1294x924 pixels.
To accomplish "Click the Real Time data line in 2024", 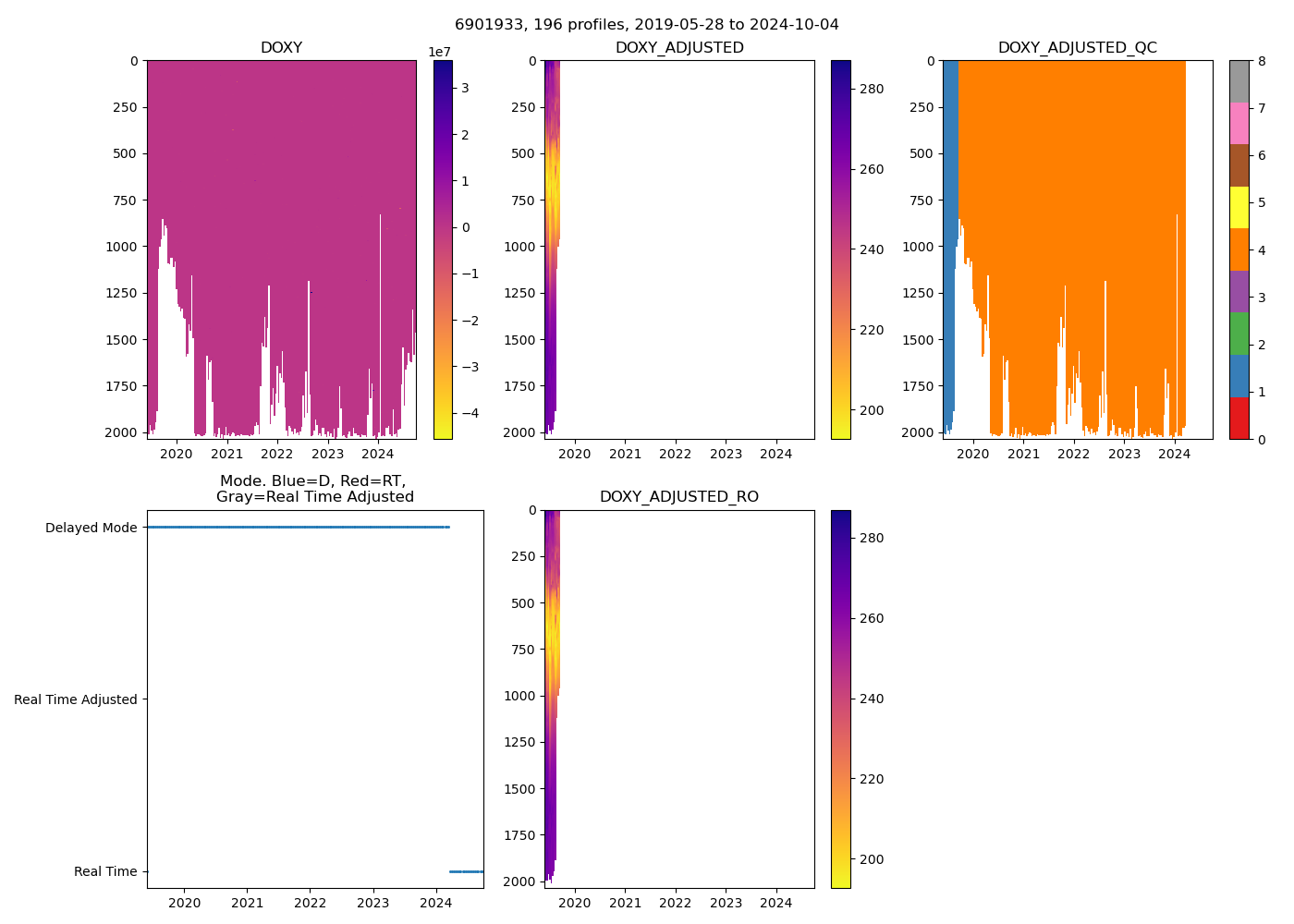I will point(466,871).
